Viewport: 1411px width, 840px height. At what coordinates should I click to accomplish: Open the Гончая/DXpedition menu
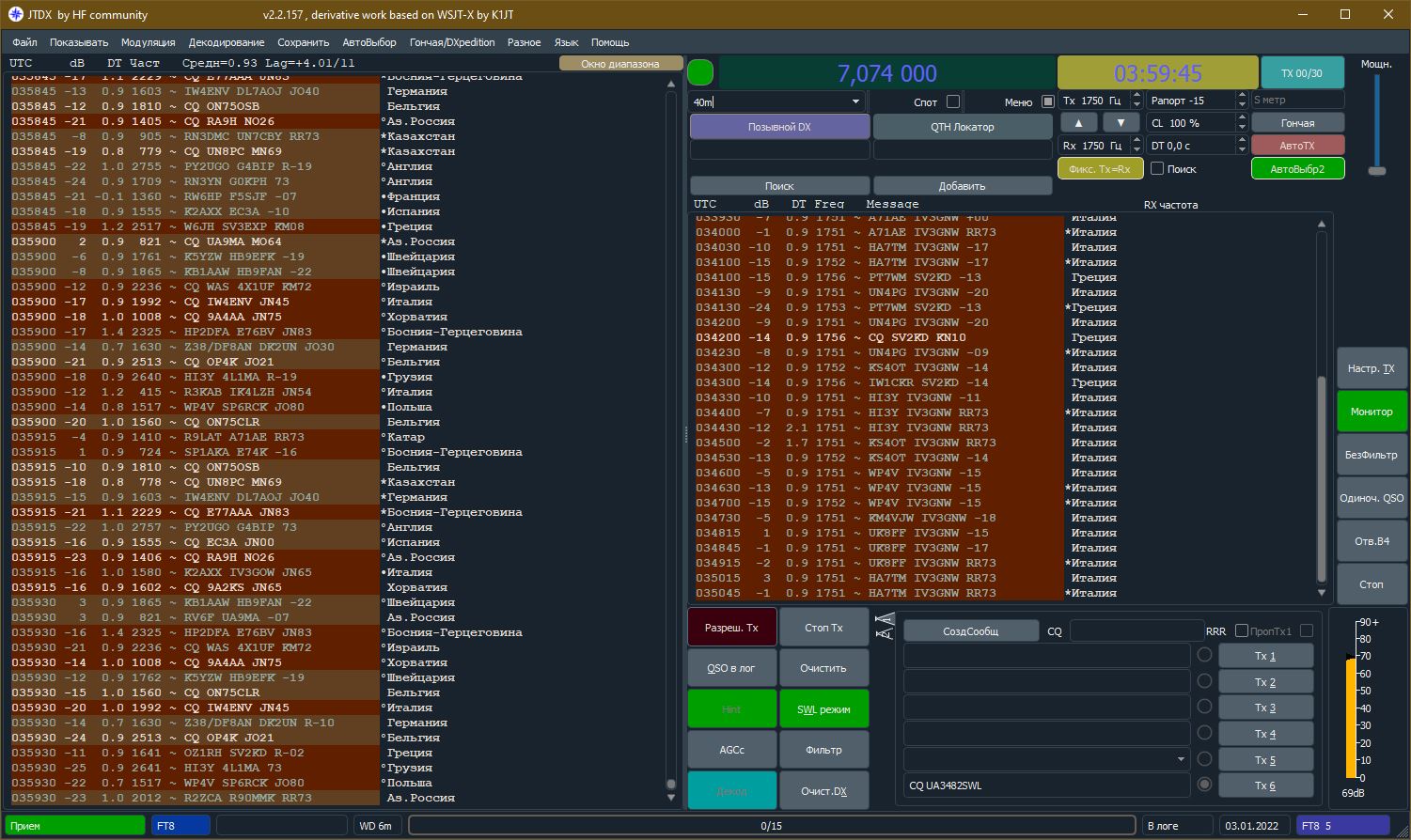coord(452,42)
